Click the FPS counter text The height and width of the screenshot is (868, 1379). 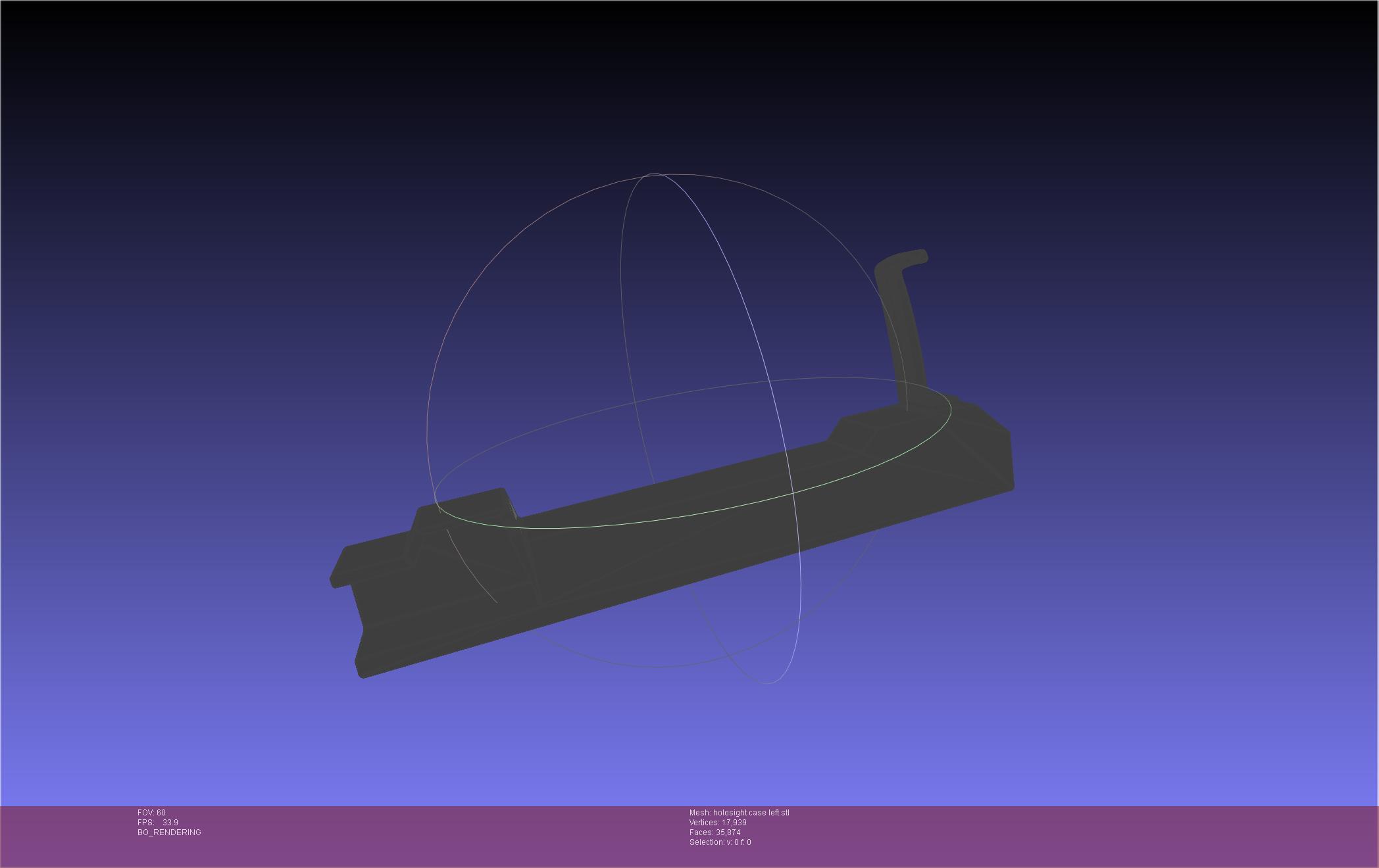[157, 823]
